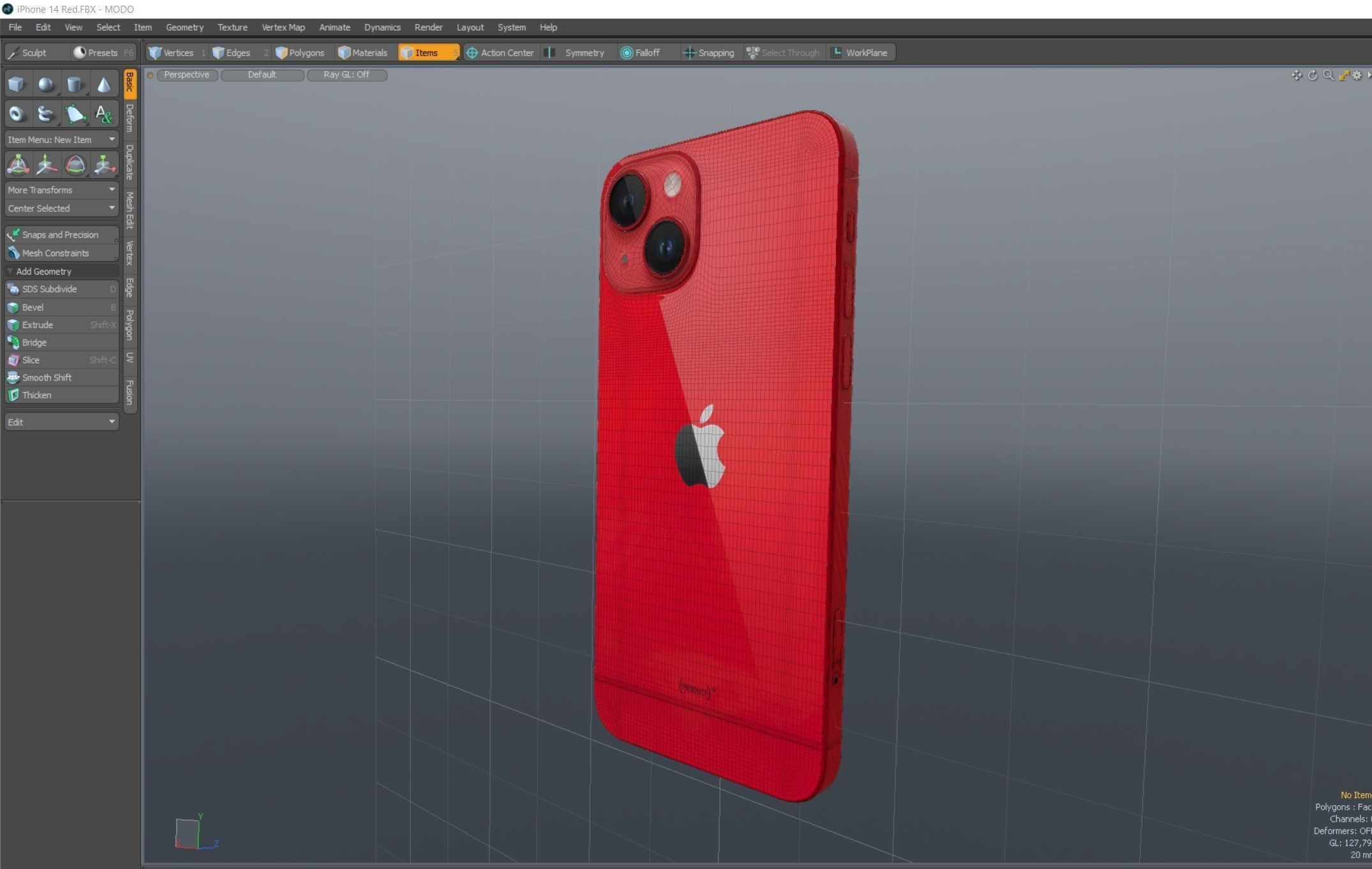Add a torus primitive
This screenshot has width=1372, height=869.
pos(17,114)
